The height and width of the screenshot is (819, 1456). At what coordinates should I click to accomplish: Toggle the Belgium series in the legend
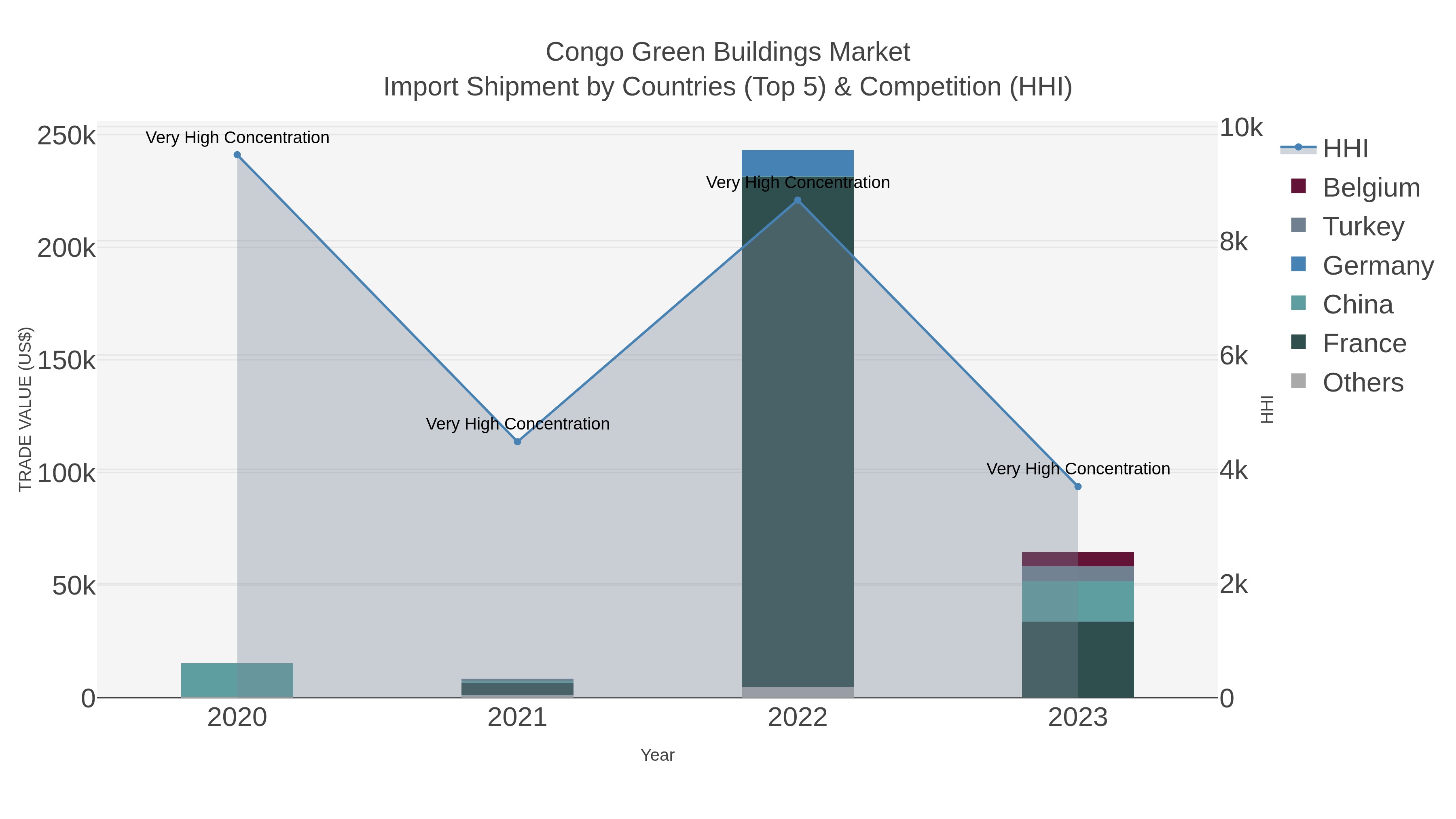1355,188
